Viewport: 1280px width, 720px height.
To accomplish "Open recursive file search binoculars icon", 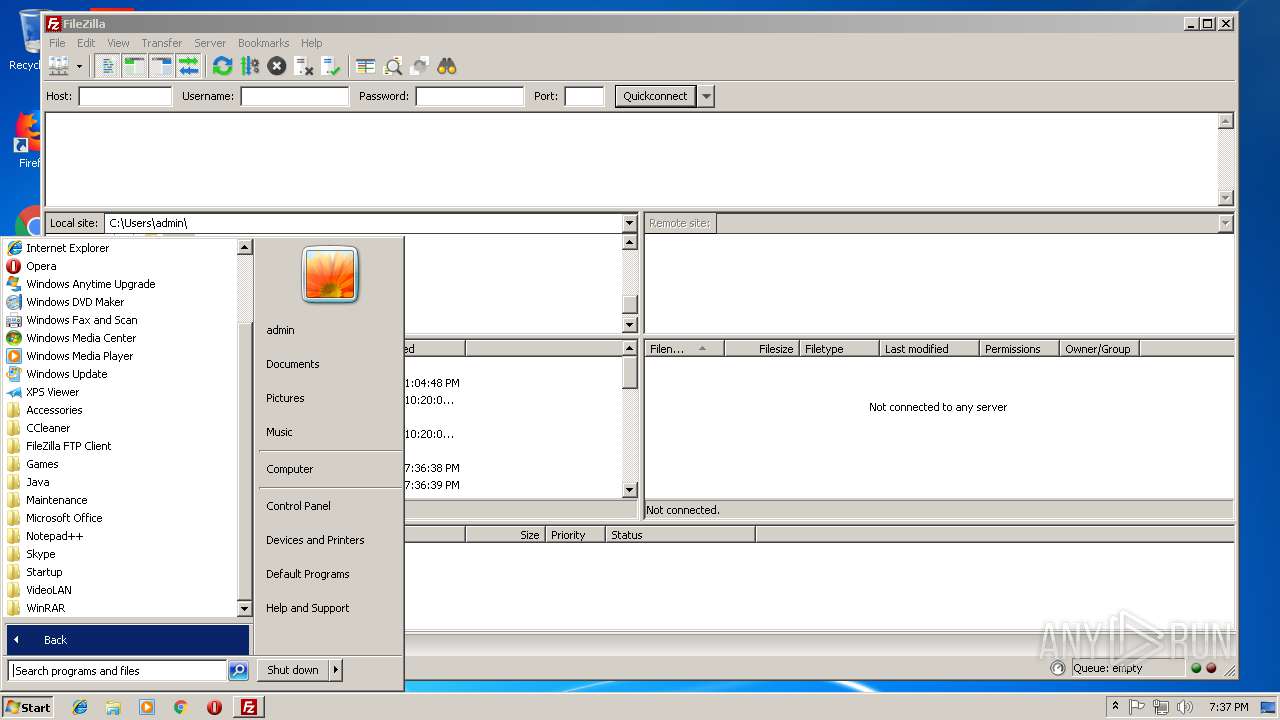I will coord(447,66).
